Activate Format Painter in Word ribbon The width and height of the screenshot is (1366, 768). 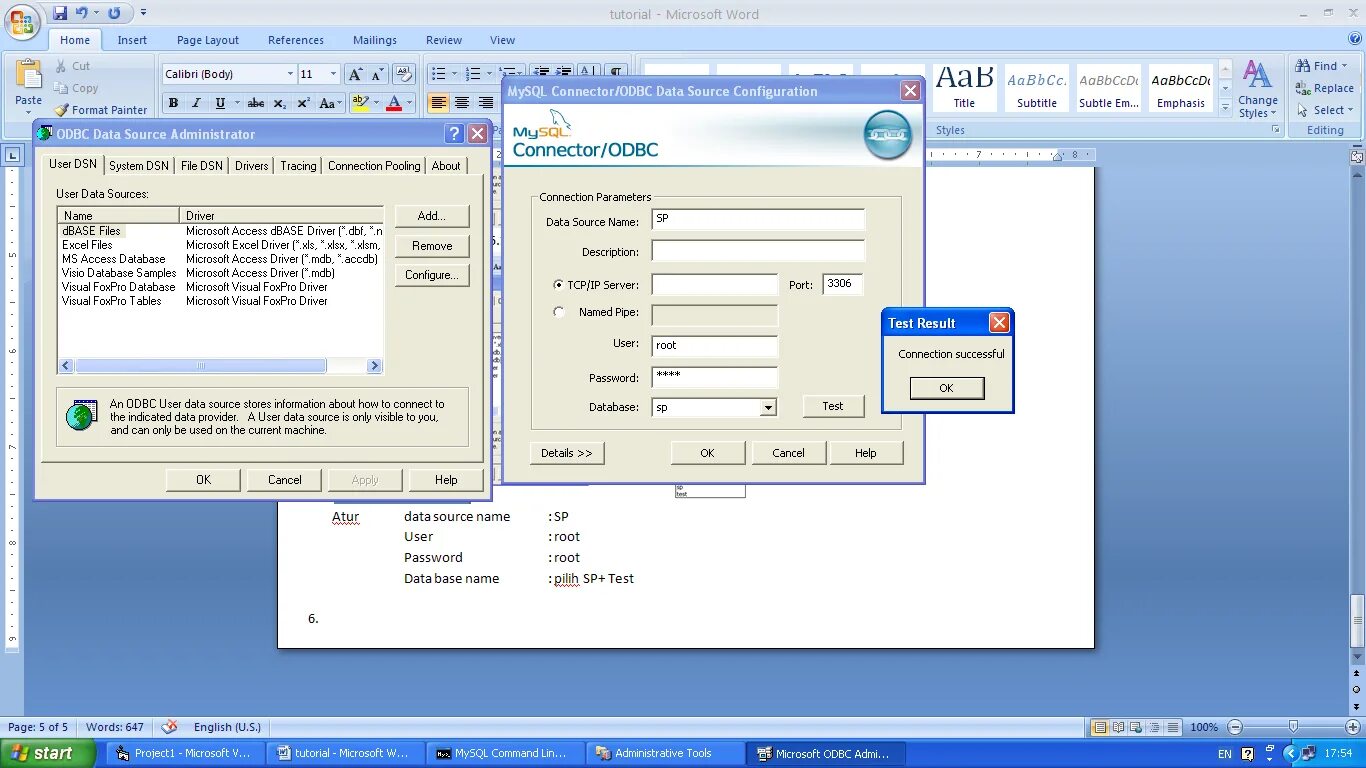(100, 110)
